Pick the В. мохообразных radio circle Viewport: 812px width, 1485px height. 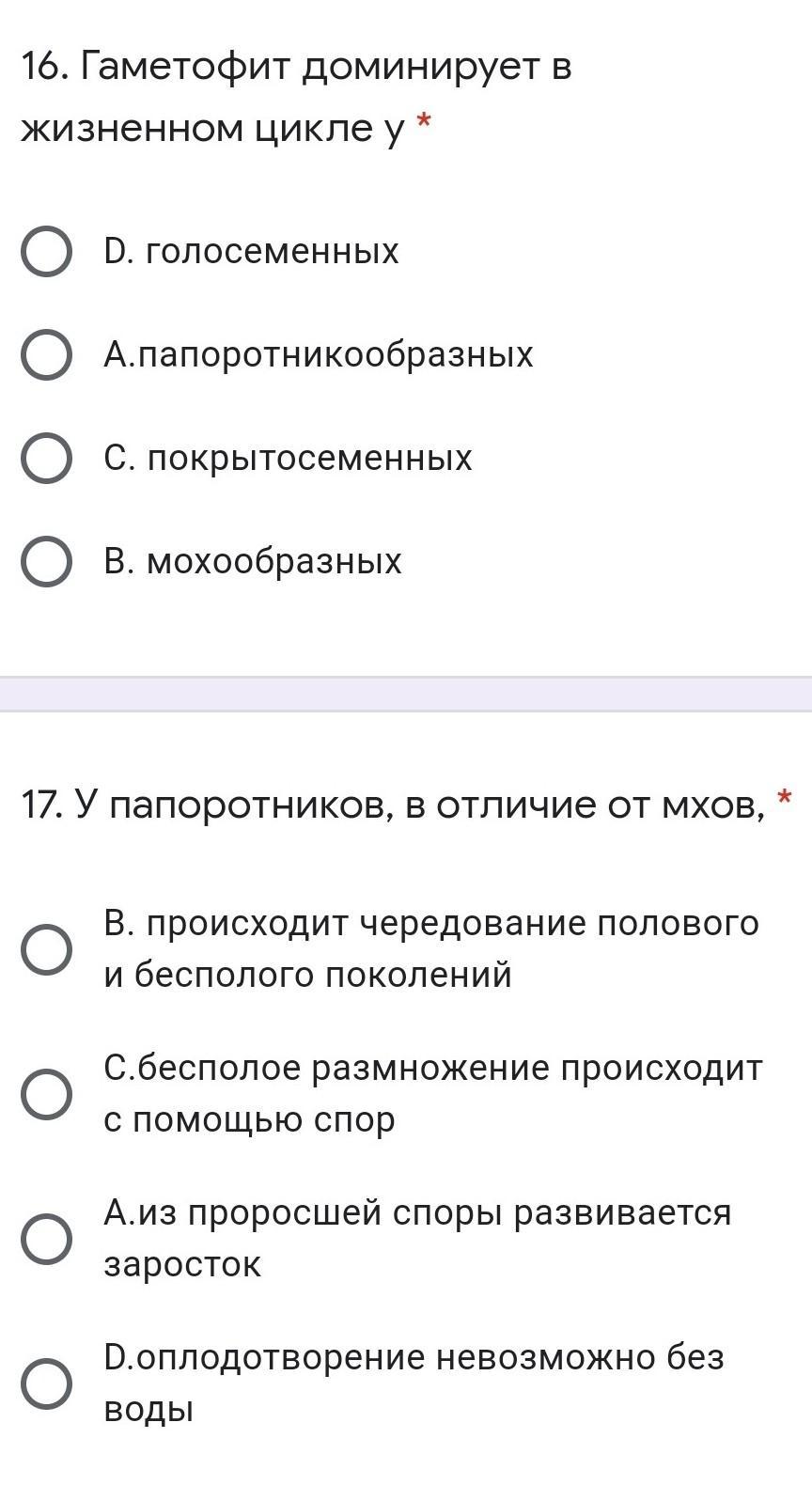point(46,562)
